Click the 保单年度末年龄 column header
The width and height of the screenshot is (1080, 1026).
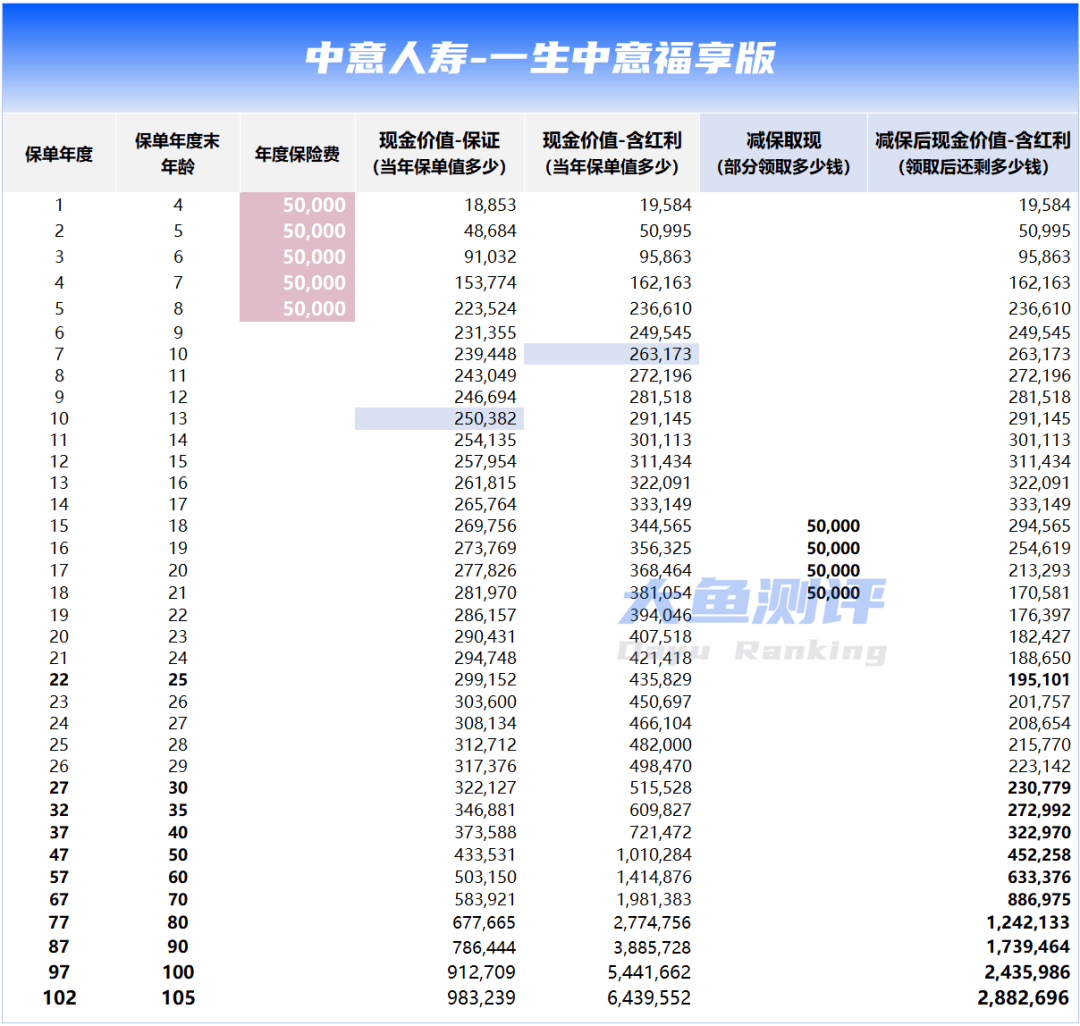[x=178, y=154]
